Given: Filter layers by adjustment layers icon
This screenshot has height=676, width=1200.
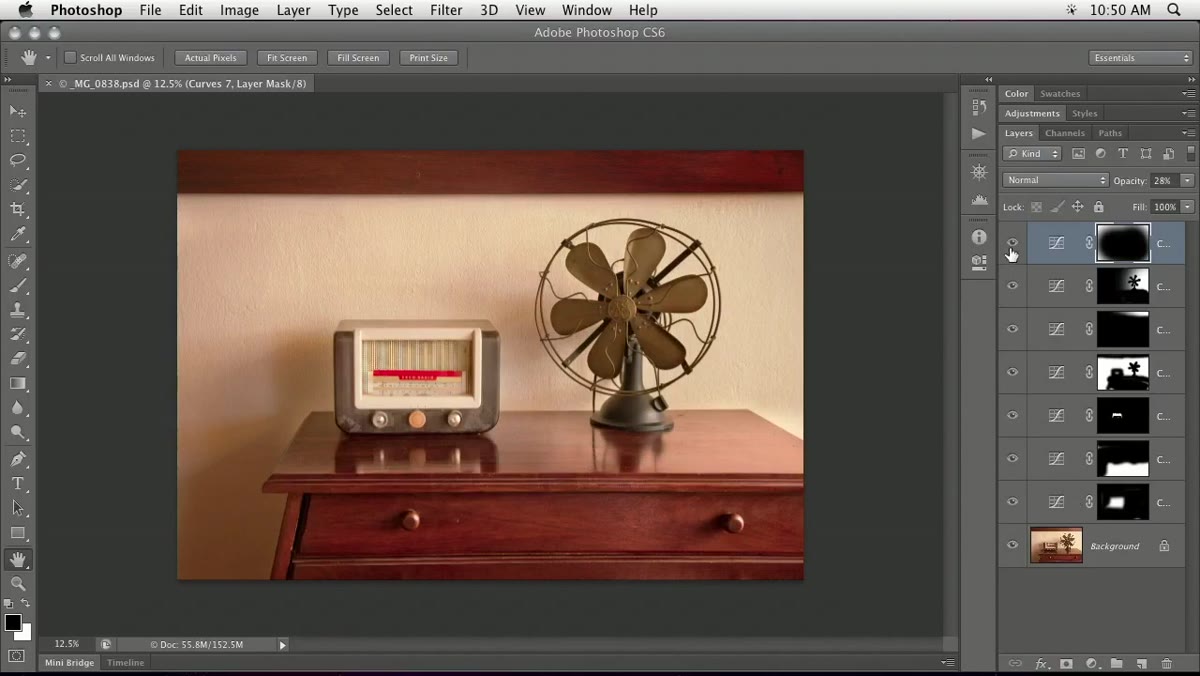Looking at the screenshot, I should pyautogui.click(x=1100, y=154).
